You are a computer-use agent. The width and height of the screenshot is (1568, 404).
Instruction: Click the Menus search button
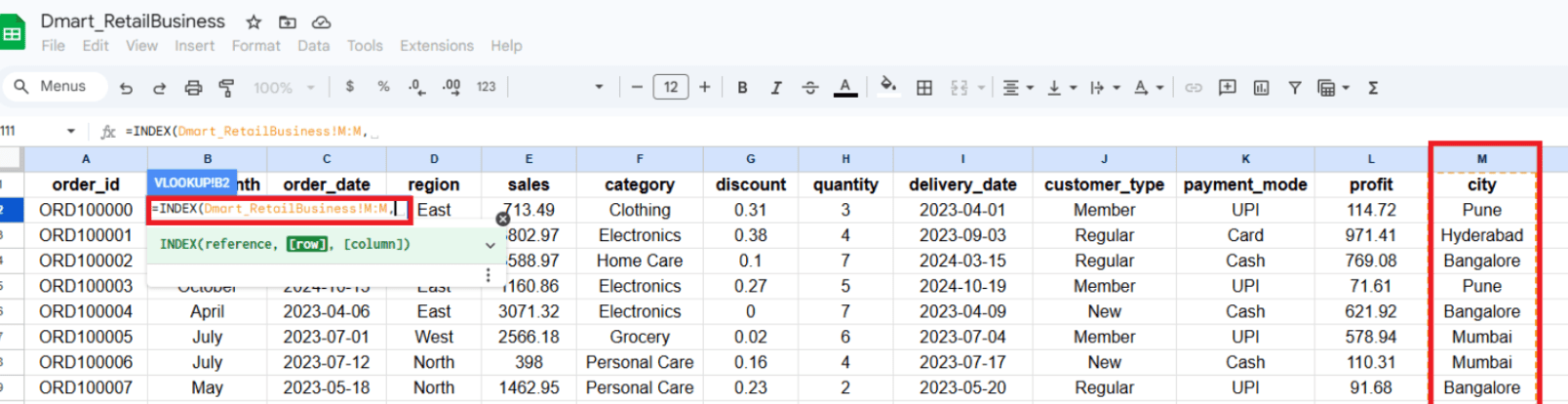tap(51, 87)
